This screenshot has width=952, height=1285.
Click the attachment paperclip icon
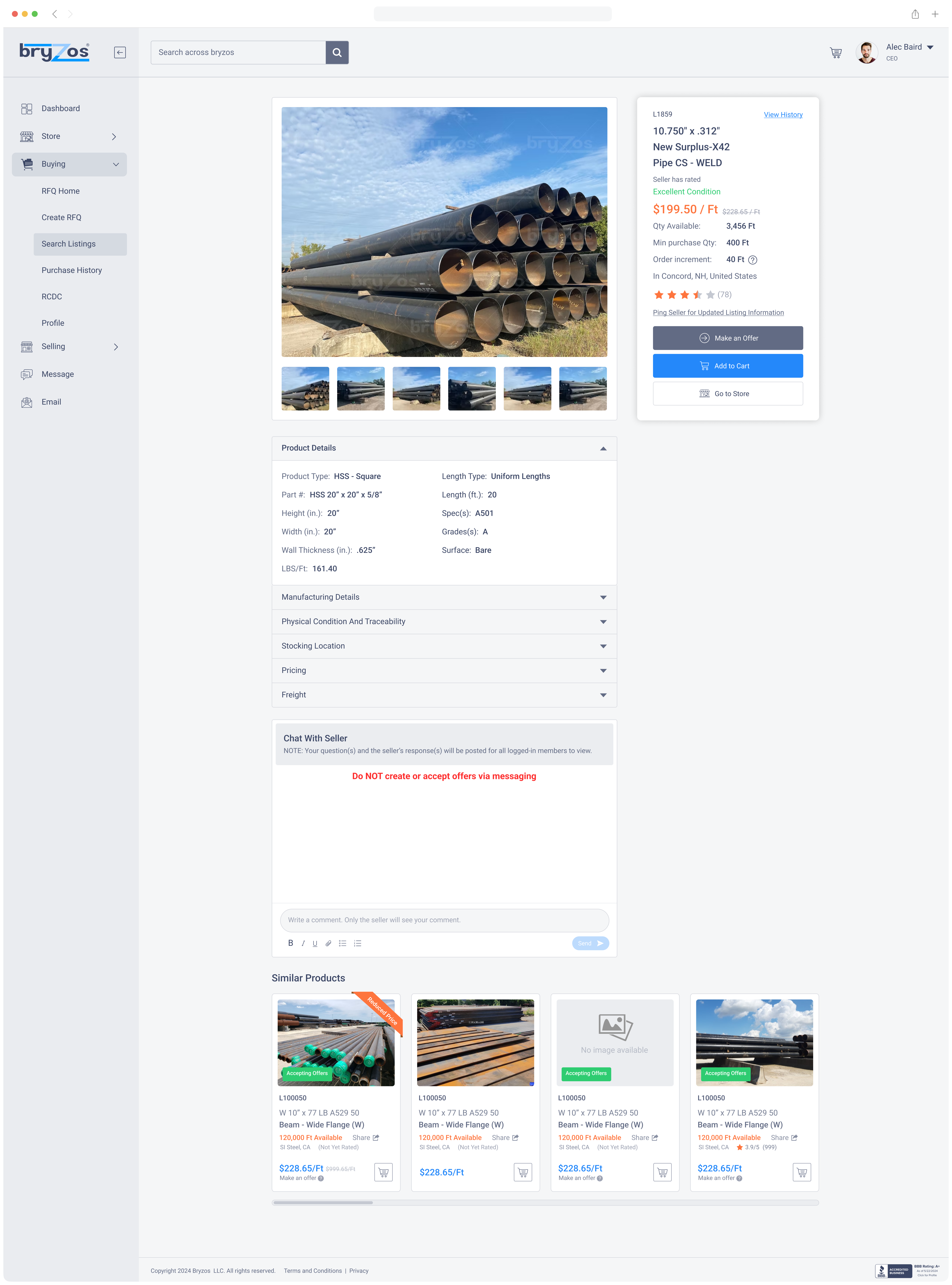[x=328, y=943]
